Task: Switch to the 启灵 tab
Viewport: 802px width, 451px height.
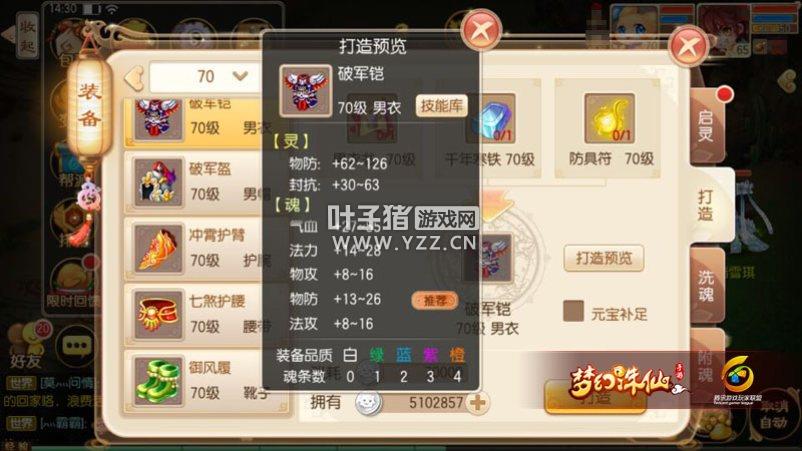Action: coord(707,126)
